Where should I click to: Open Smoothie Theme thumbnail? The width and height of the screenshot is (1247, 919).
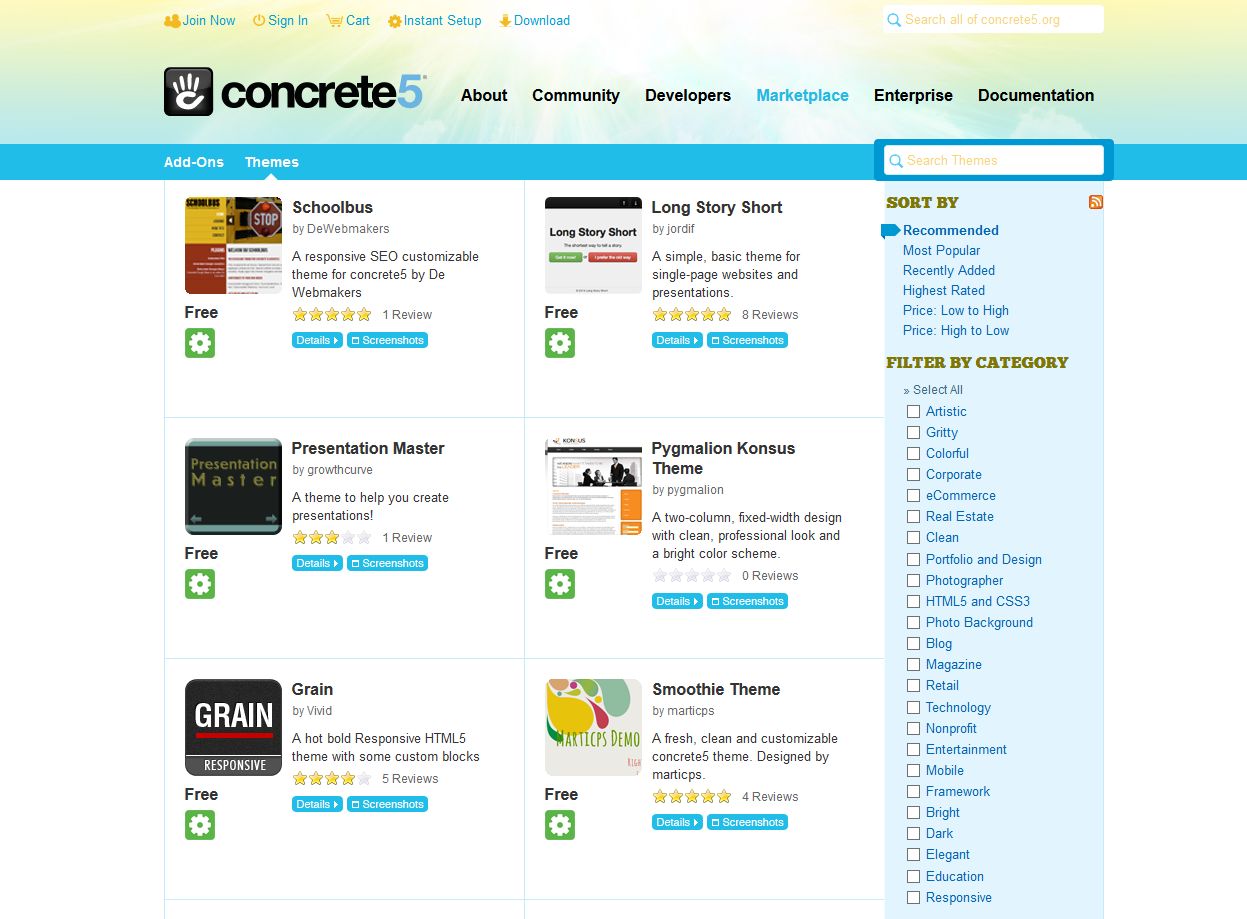pos(593,727)
